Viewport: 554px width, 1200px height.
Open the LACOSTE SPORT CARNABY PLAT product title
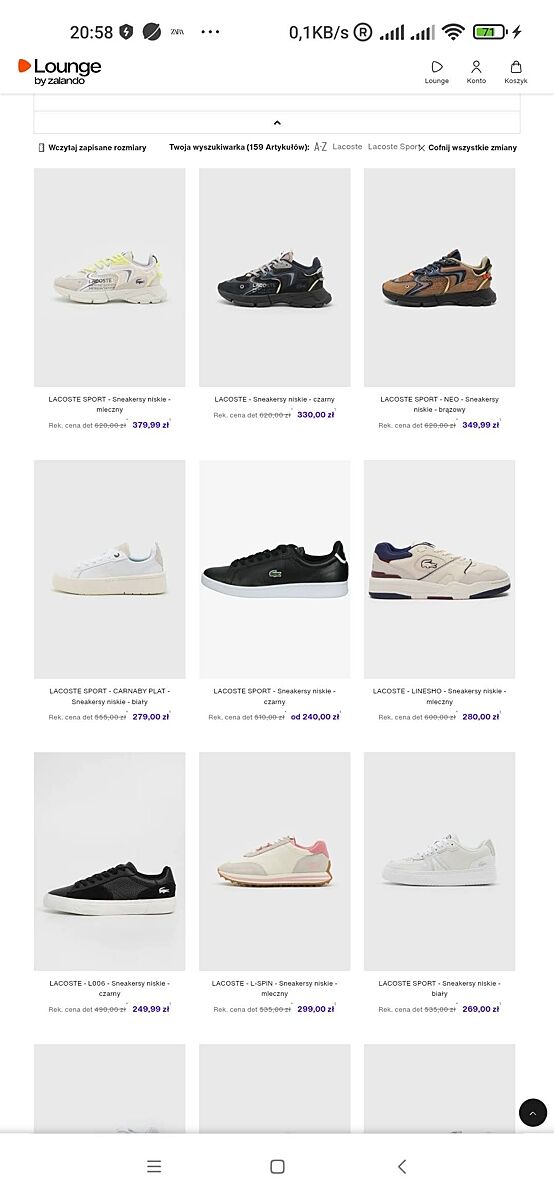pos(110,696)
